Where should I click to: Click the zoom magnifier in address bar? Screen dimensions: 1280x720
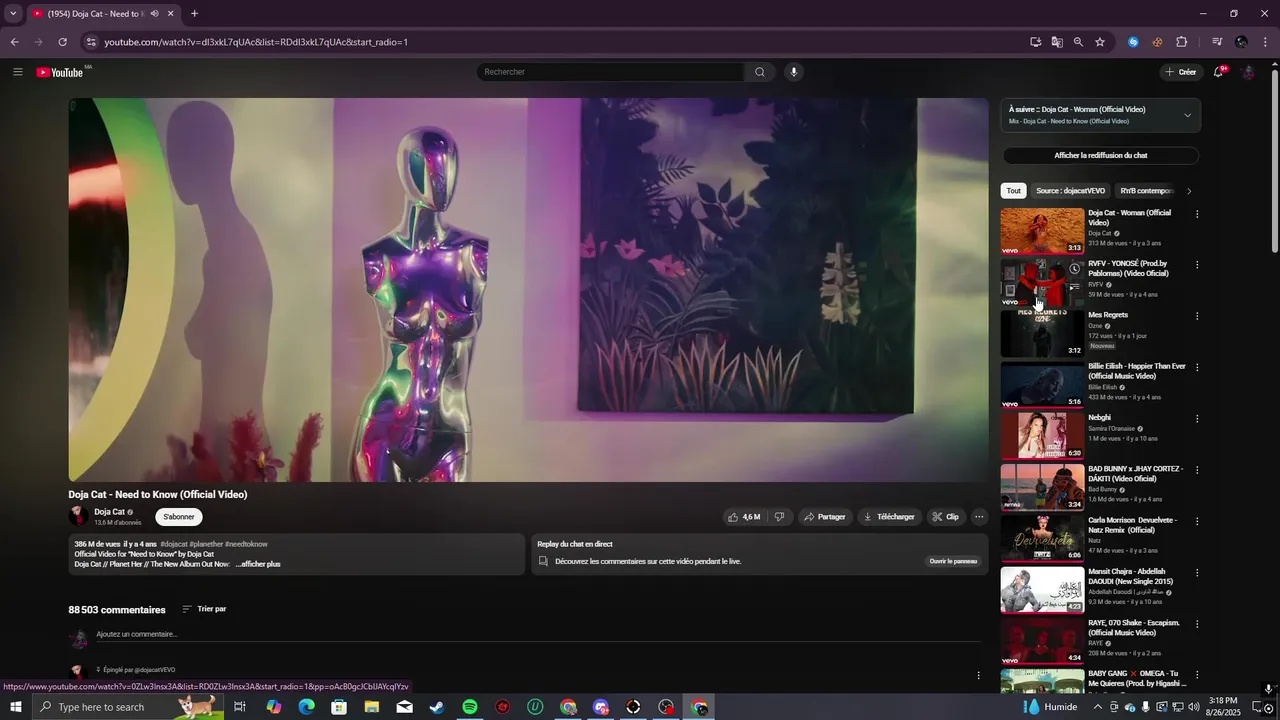click(x=1078, y=42)
